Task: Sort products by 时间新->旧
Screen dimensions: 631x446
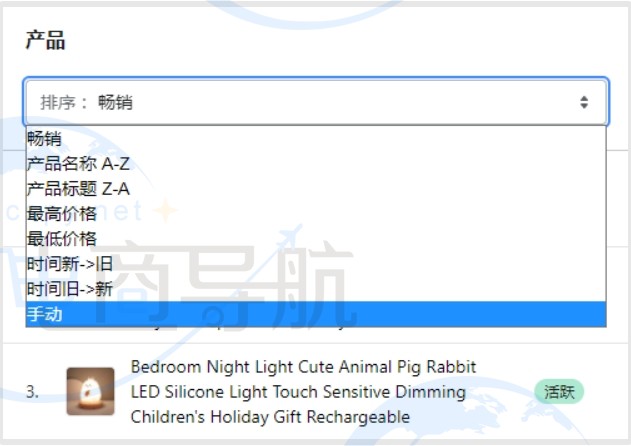Action: (70, 264)
